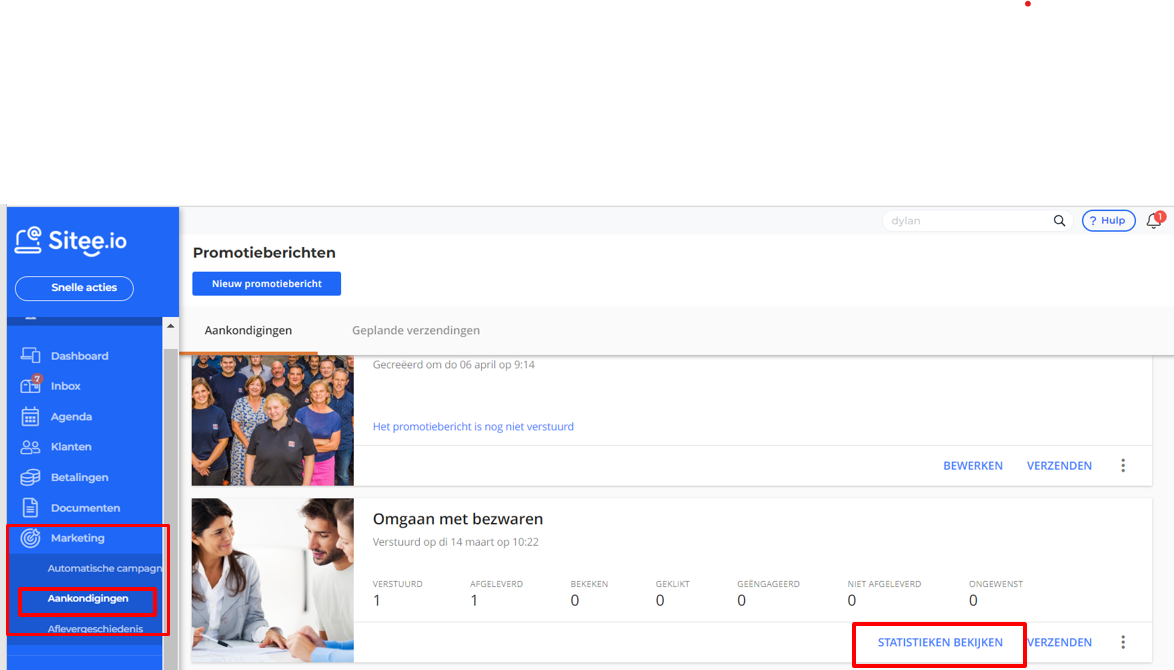Open more options for Omgaan met bezwaren

[1123, 642]
